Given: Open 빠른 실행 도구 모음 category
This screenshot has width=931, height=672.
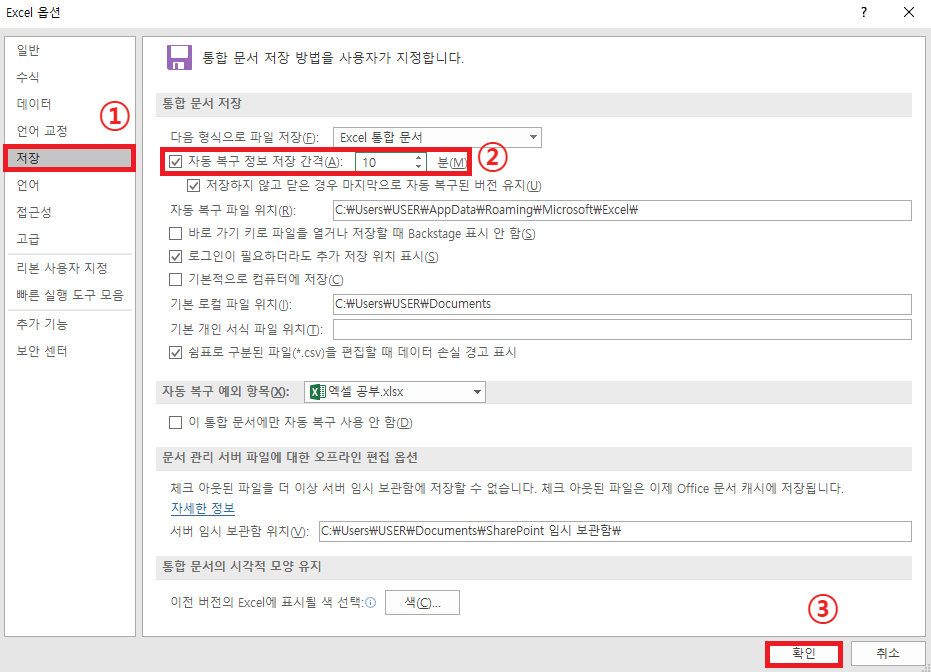Looking at the screenshot, I should point(69,295).
